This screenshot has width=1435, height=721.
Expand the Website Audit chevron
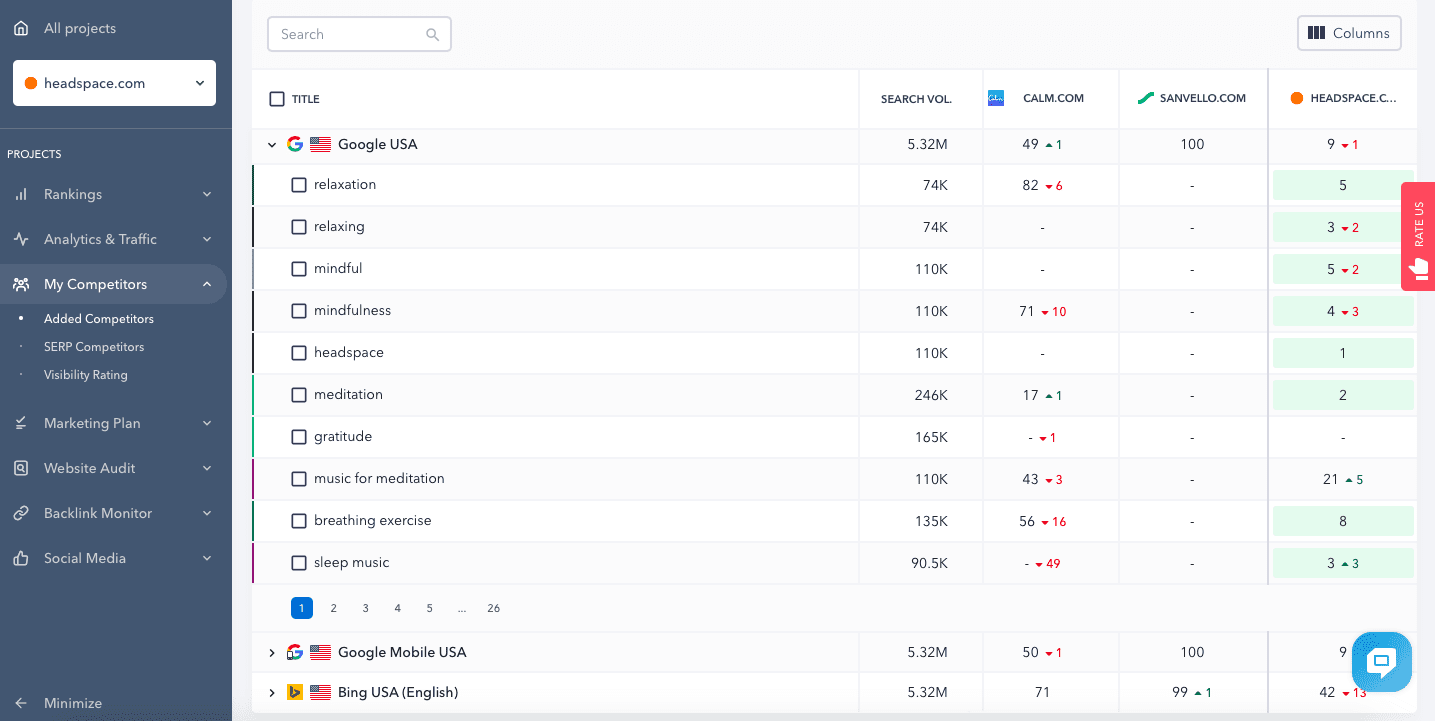click(x=207, y=468)
